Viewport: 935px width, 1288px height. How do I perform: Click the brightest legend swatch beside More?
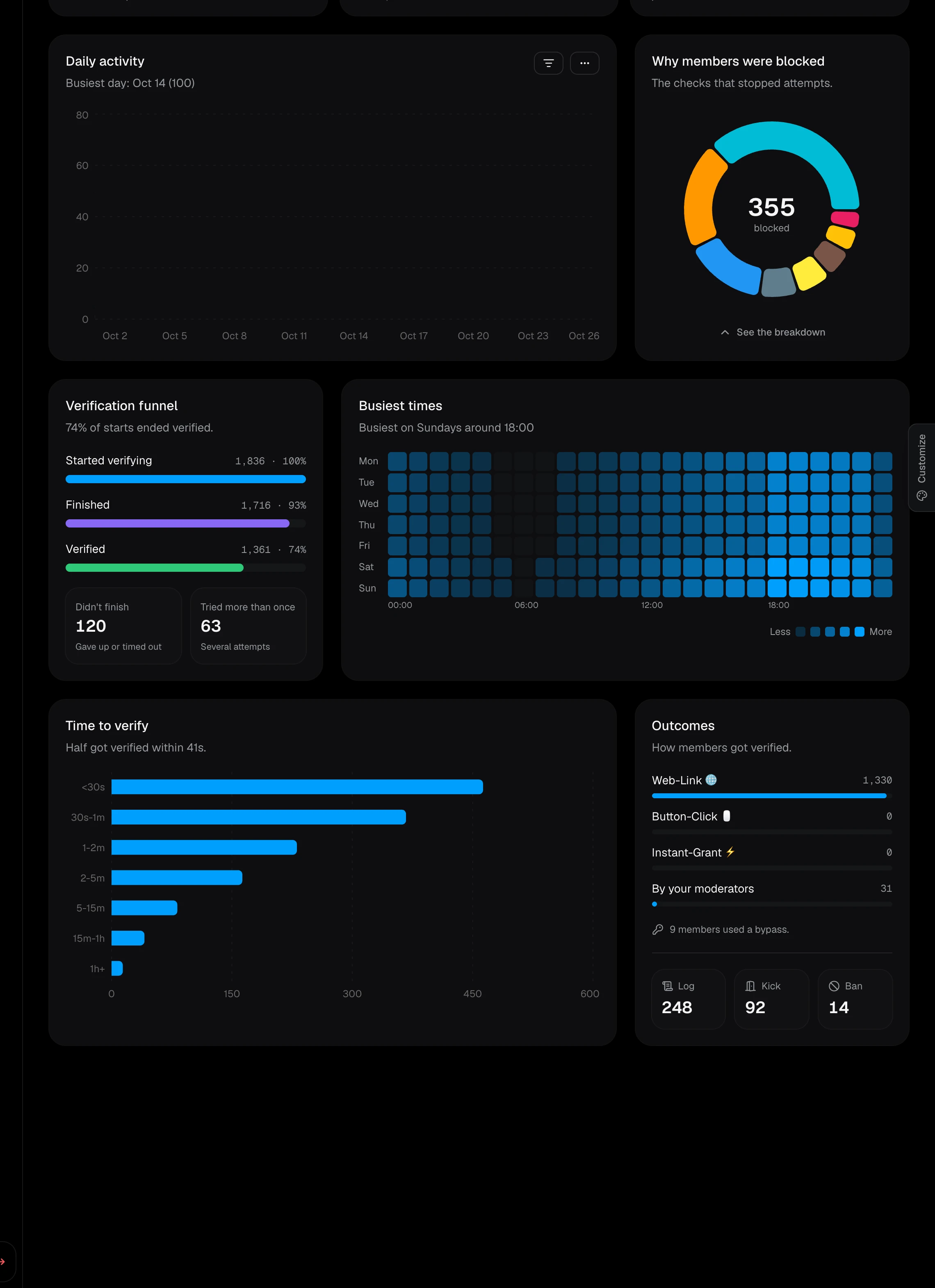click(859, 632)
